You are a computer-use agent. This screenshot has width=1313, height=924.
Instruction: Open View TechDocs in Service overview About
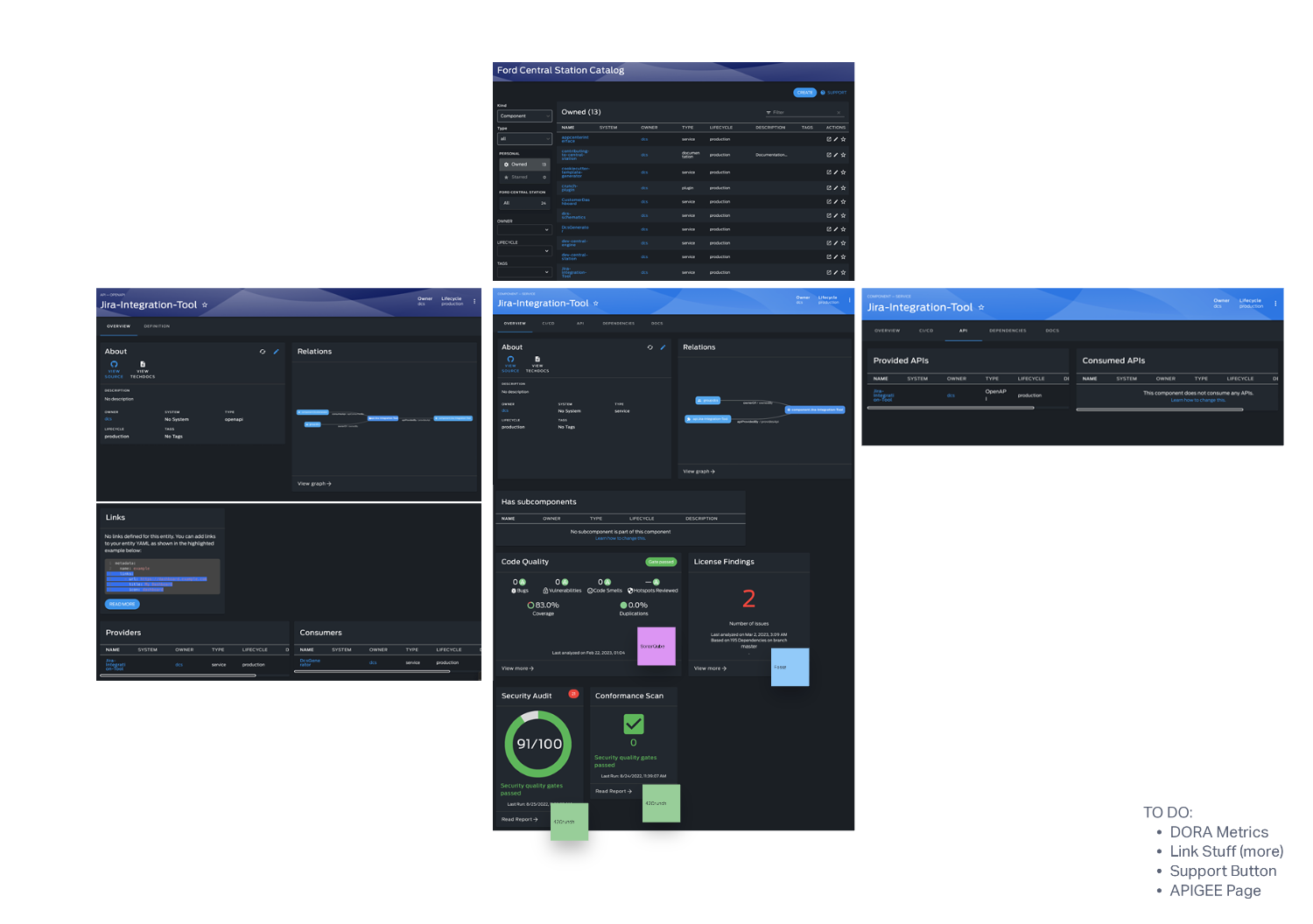pyautogui.click(x=537, y=364)
